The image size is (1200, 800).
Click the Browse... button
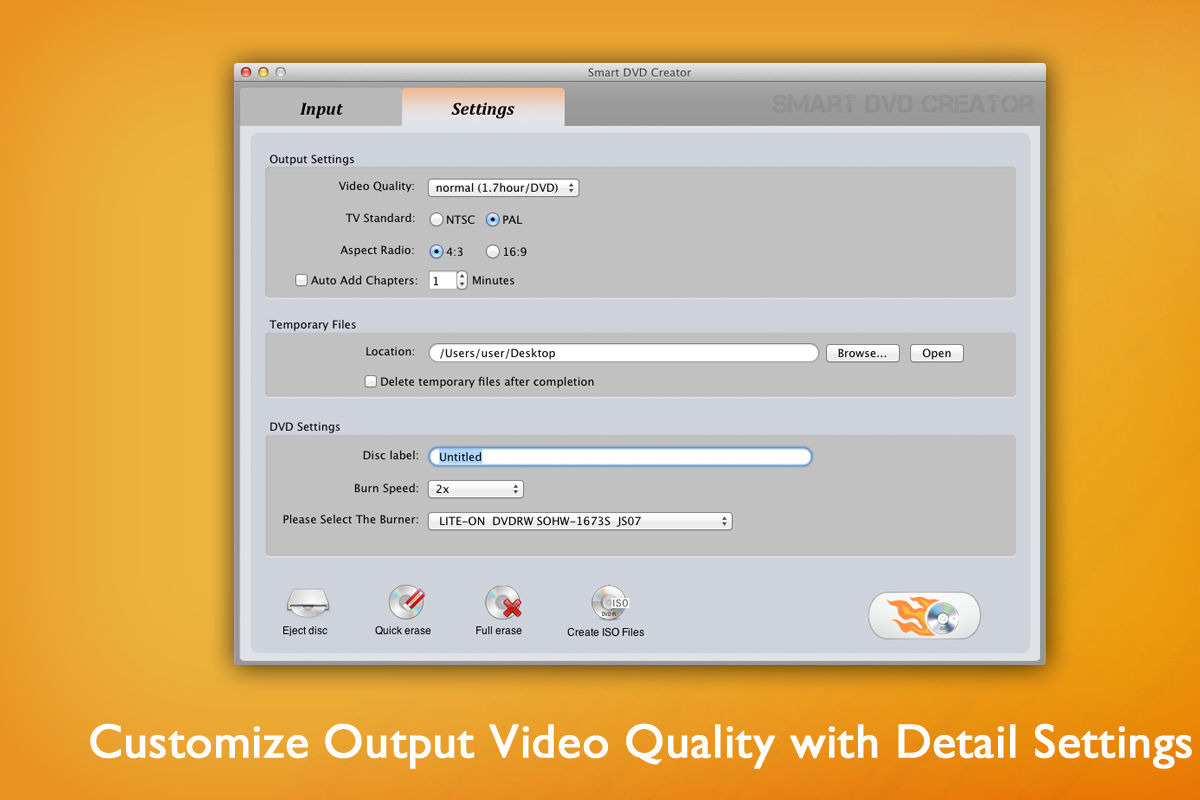coord(863,353)
